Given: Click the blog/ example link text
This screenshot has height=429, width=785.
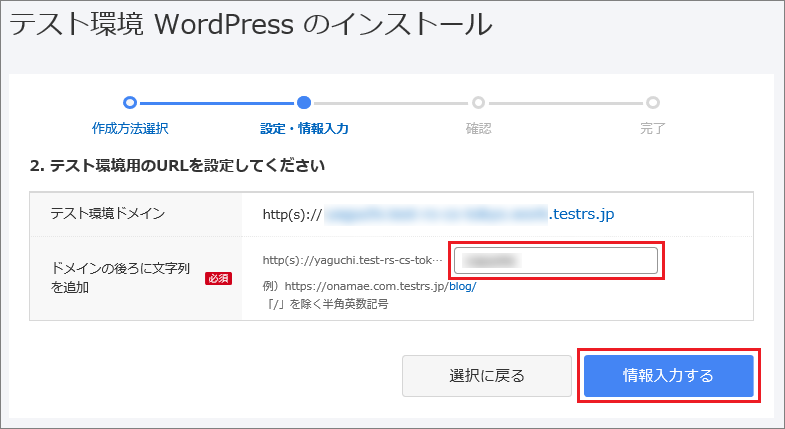Looking at the screenshot, I should pyautogui.click(x=463, y=286).
